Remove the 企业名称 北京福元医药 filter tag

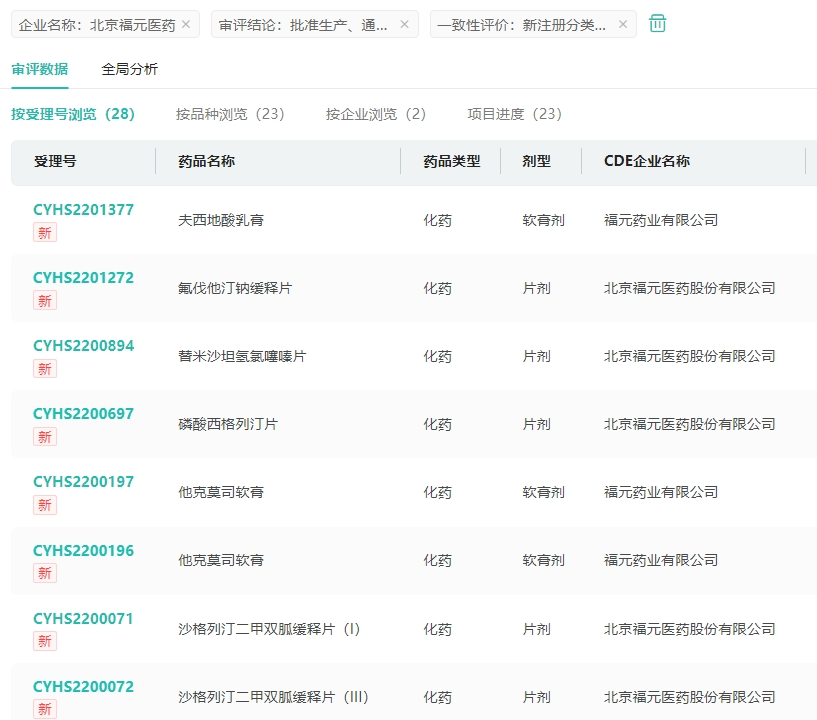[186, 24]
